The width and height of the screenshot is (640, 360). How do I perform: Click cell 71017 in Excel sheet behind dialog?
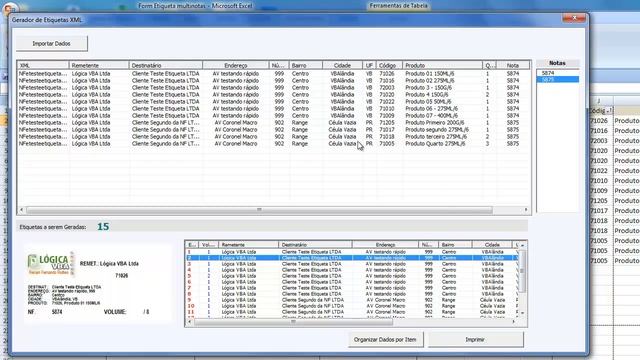(600, 211)
